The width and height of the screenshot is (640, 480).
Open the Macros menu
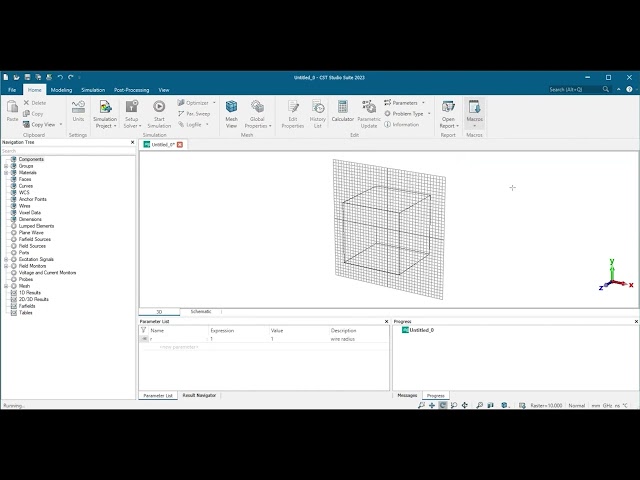(474, 114)
